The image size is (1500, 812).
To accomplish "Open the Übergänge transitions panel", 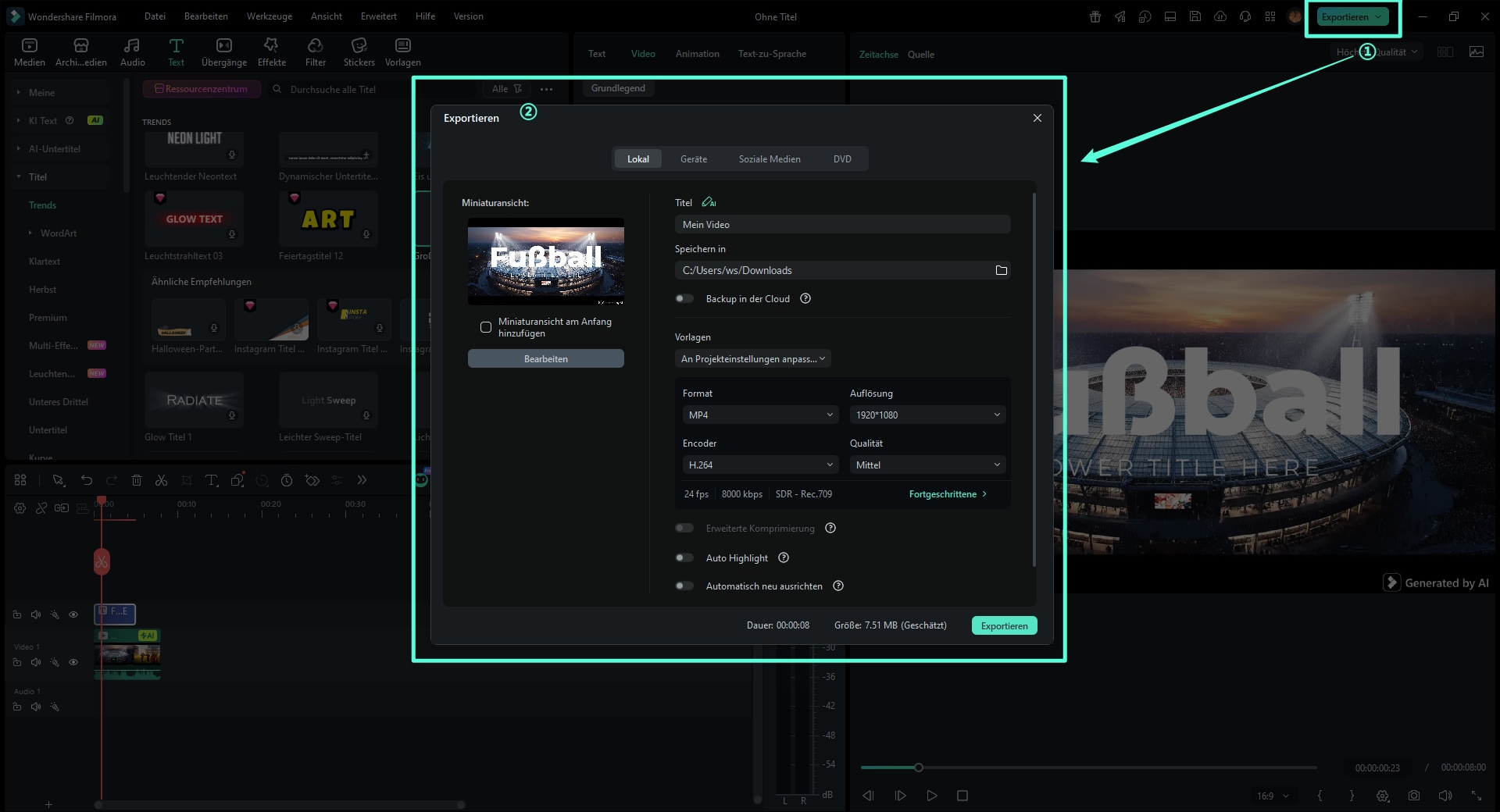I will coord(224,52).
